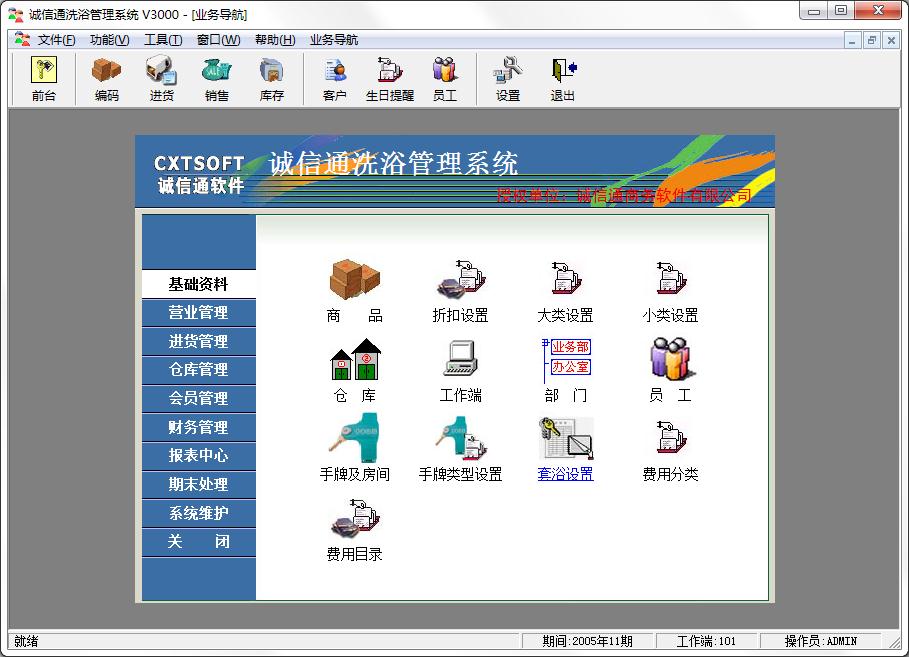Screen dimensions: 909x657
Task: Select 期末处理 in the sidebar
Action: [x=198, y=484]
